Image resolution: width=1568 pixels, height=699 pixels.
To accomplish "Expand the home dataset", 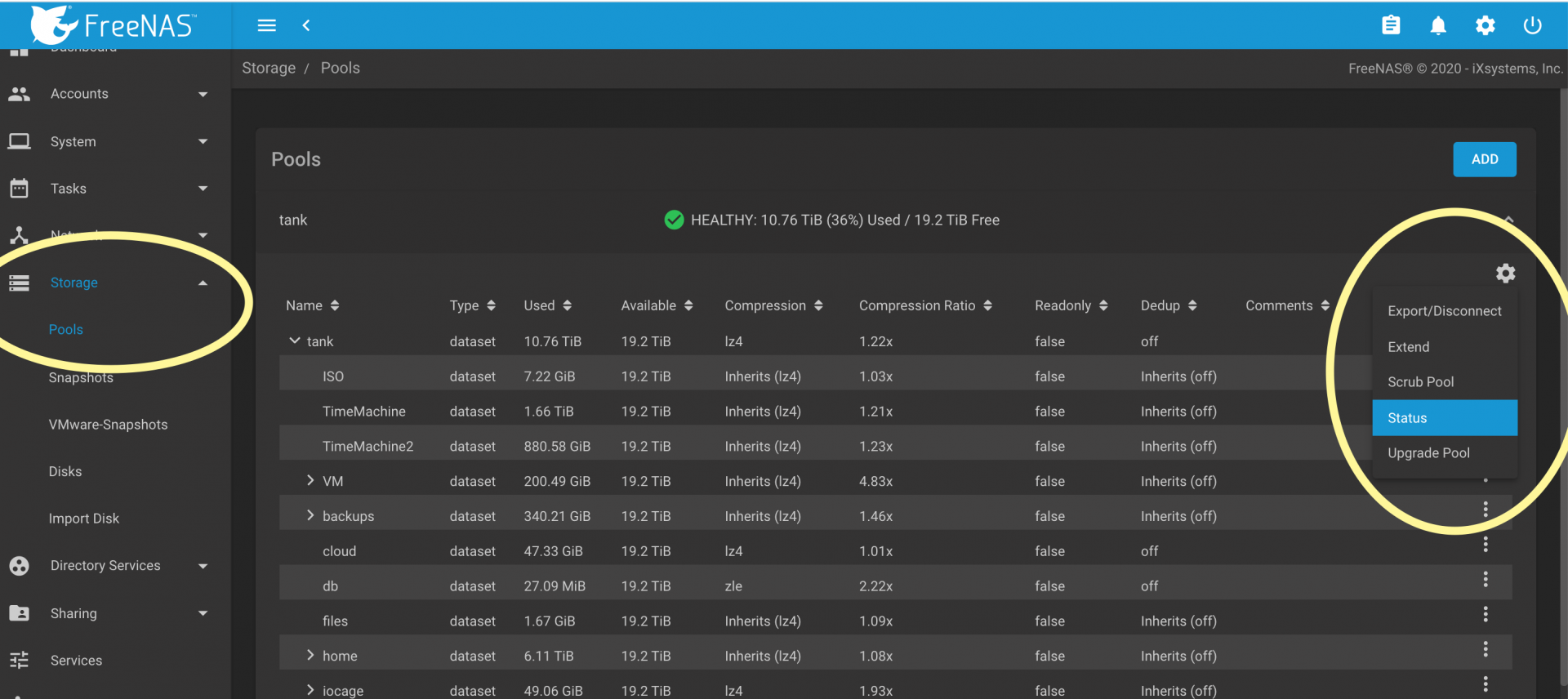I will 310,655.
